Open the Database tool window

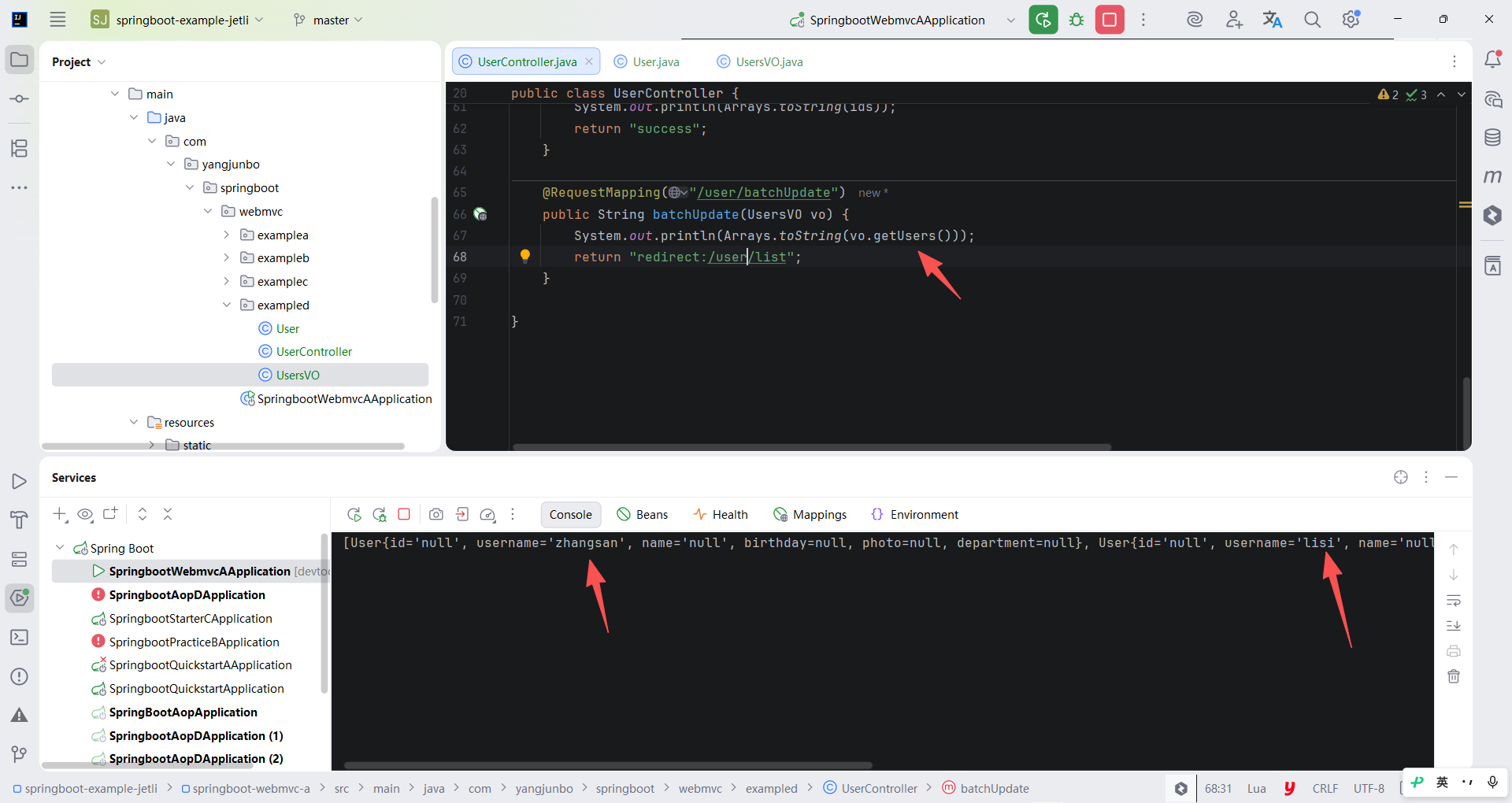[1492, 138]
